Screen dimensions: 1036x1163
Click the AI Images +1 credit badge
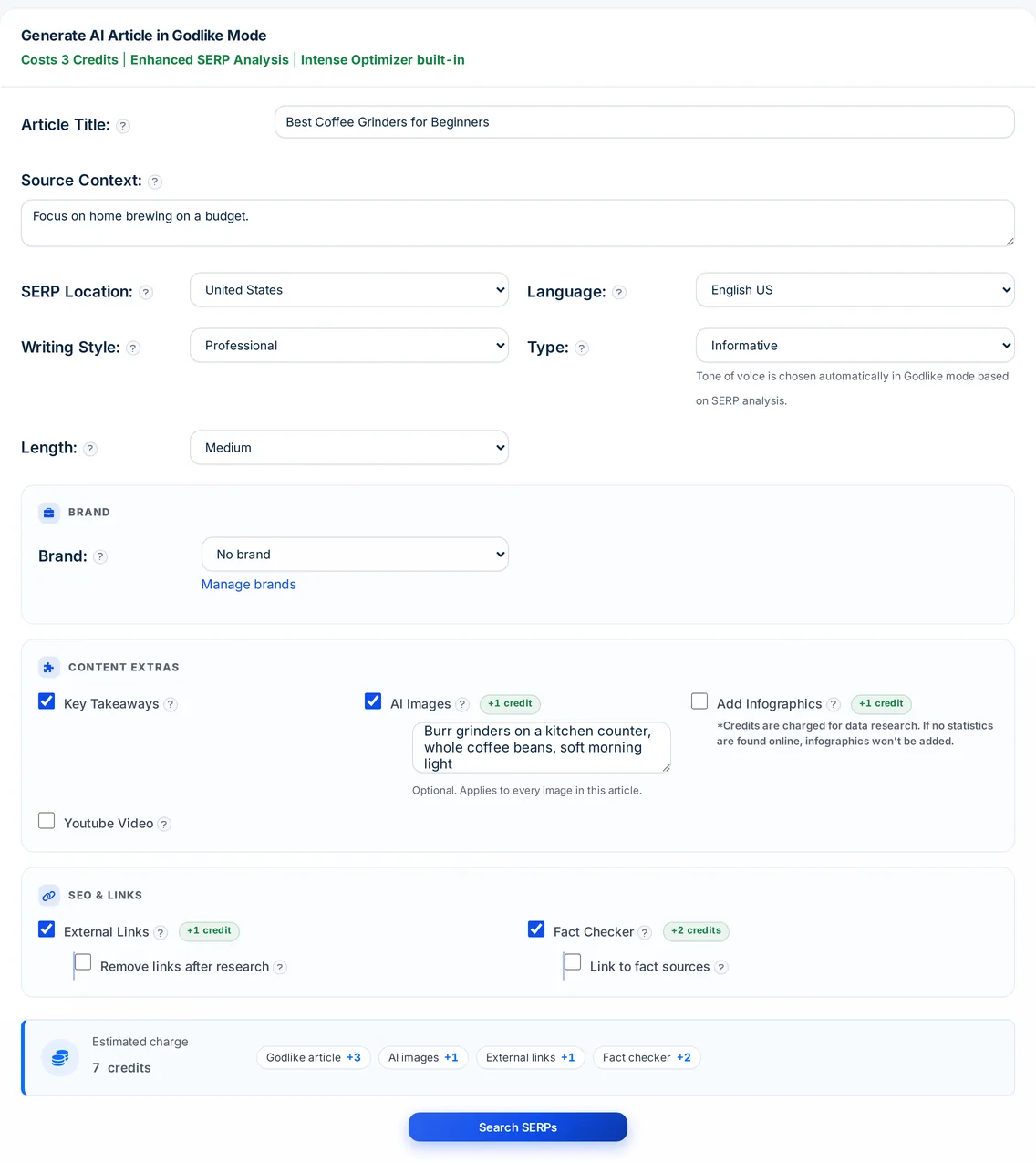pos(510,704)
